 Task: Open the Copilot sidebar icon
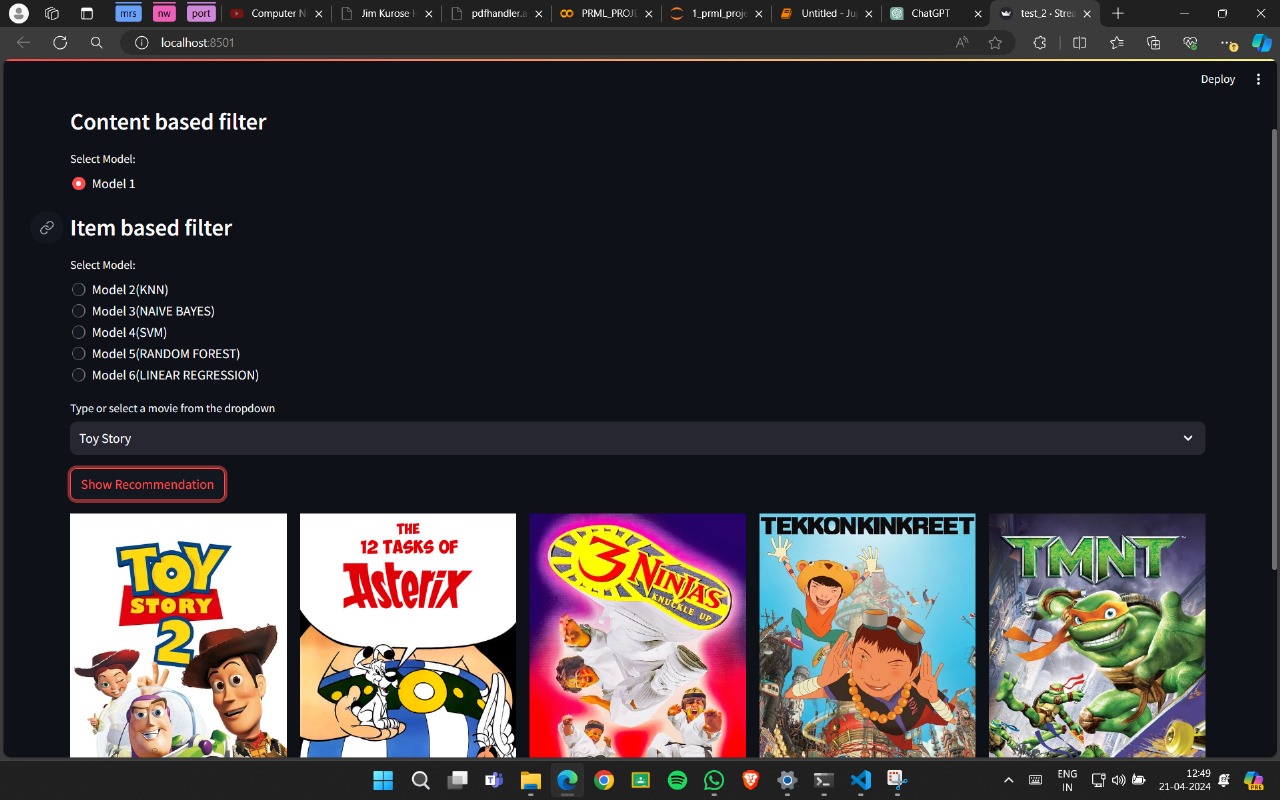[x=1262, y=43]
